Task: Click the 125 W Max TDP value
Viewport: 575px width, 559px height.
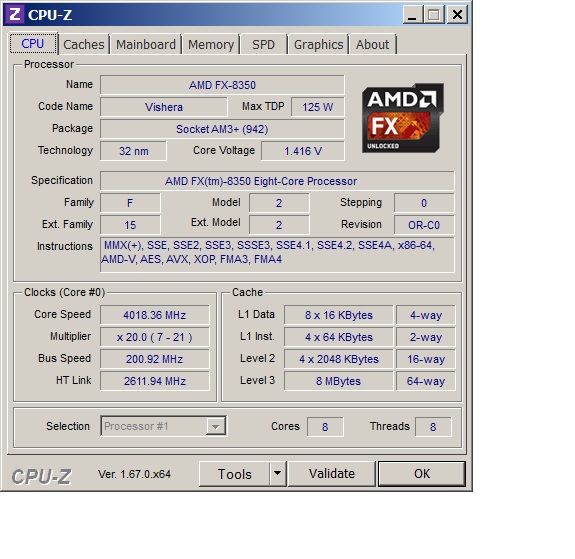Action: [x=318, y=107]
